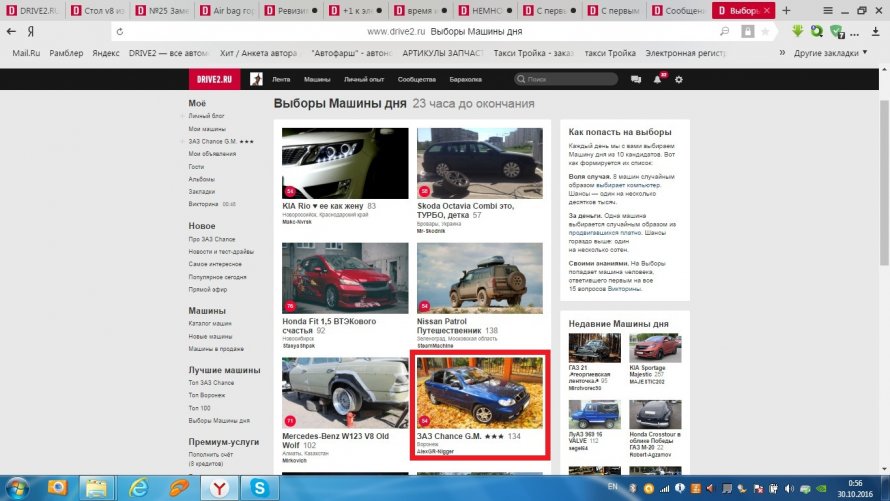The height and width of the screenshot is (501, 890).
Task: Reload the page with refresh icon
Action: click(120, 32)
